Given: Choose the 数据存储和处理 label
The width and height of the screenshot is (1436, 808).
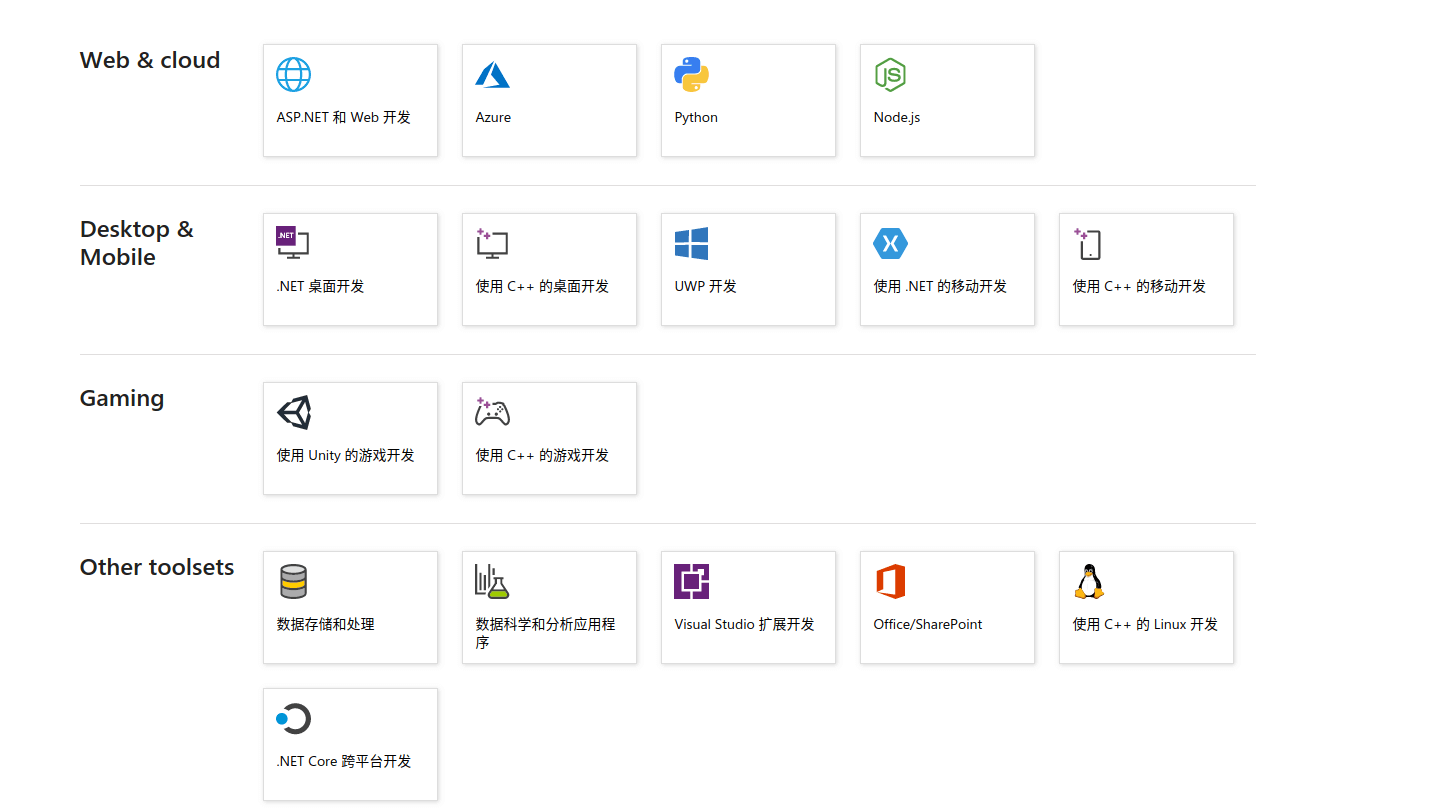Looking at the screenshot, I should tap(325, 624).
